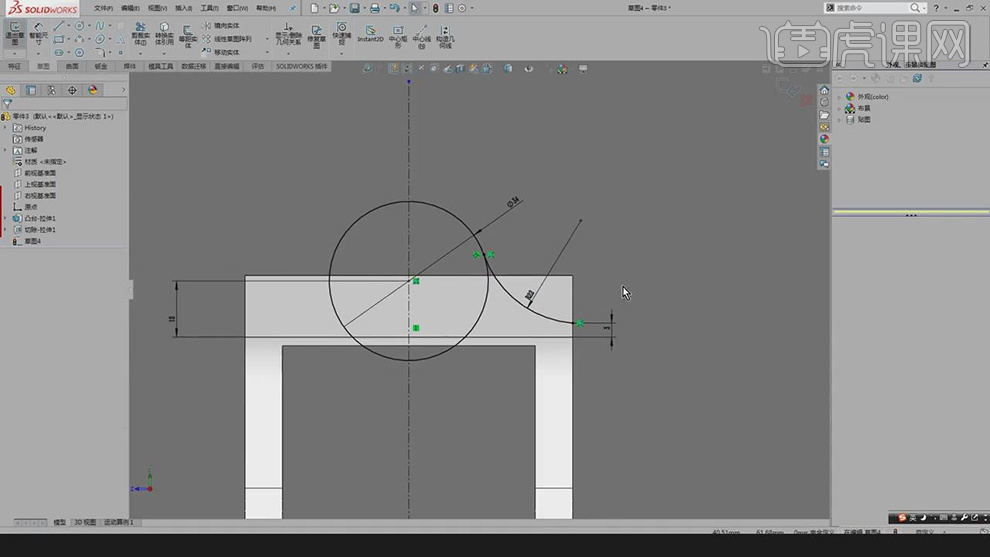Image resolution: width=990 pixels, height=557 pixels.
Task: Expand the 凸台-拉伸1 feature node
Action: pyautogui.click(x=5, y=218)
